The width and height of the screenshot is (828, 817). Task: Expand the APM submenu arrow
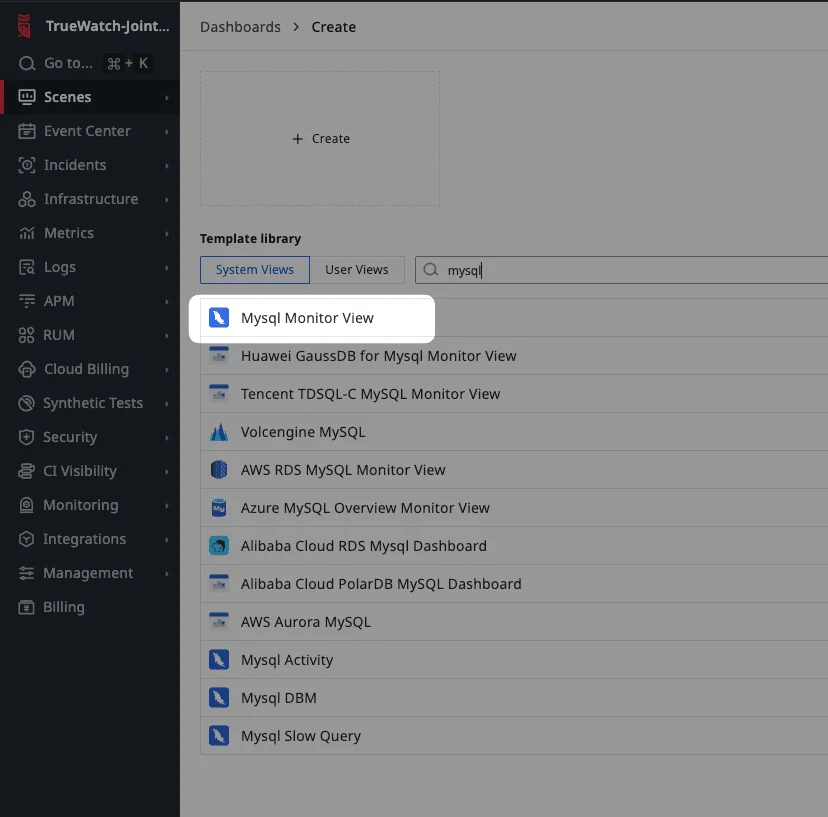click(x=167, y=302)
